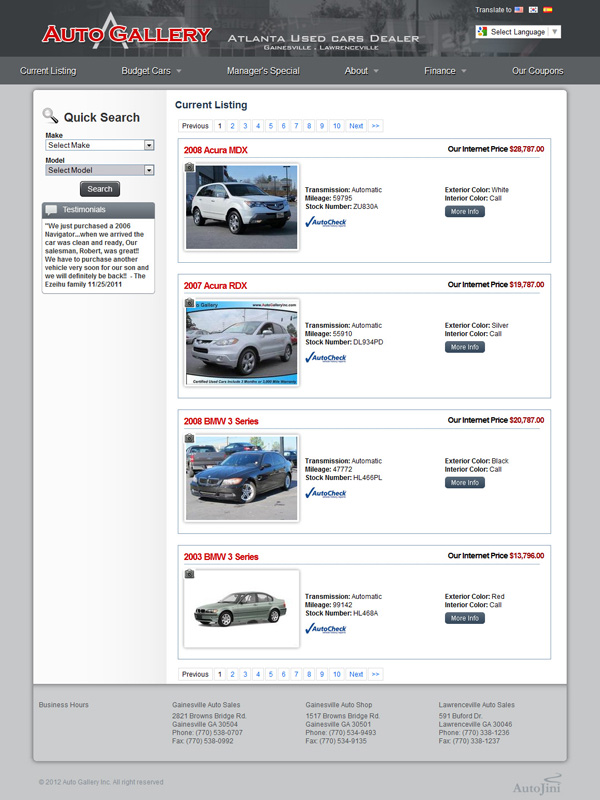Open the 2008 Acura MDX title link

[x=215, y=150]
